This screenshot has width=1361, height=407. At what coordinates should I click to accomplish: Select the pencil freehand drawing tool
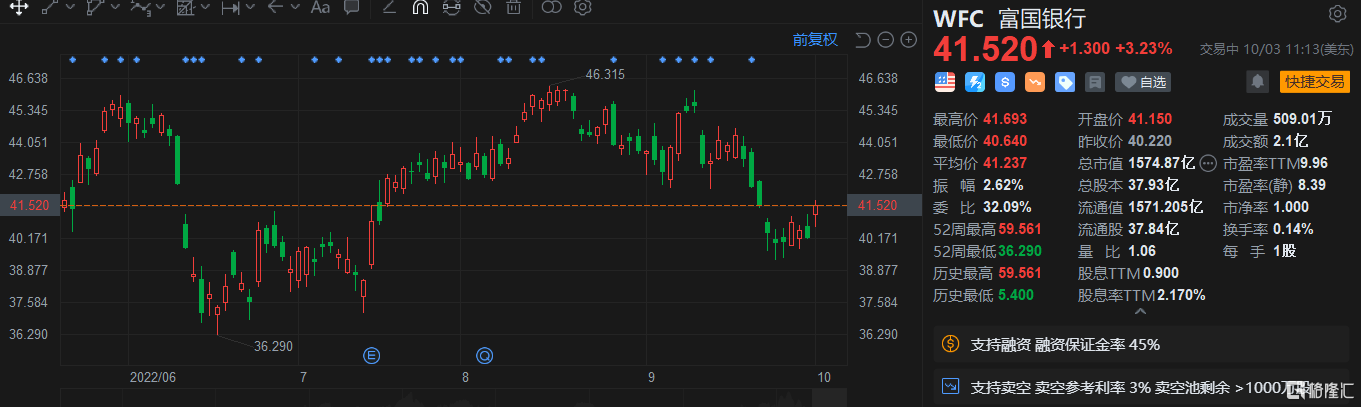390,8
